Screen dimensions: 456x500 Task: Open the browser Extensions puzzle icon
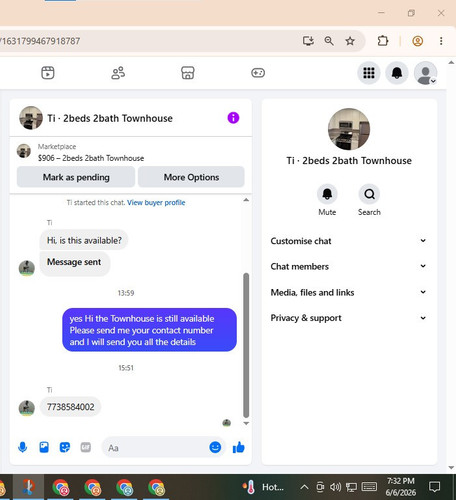coord(383,41)
